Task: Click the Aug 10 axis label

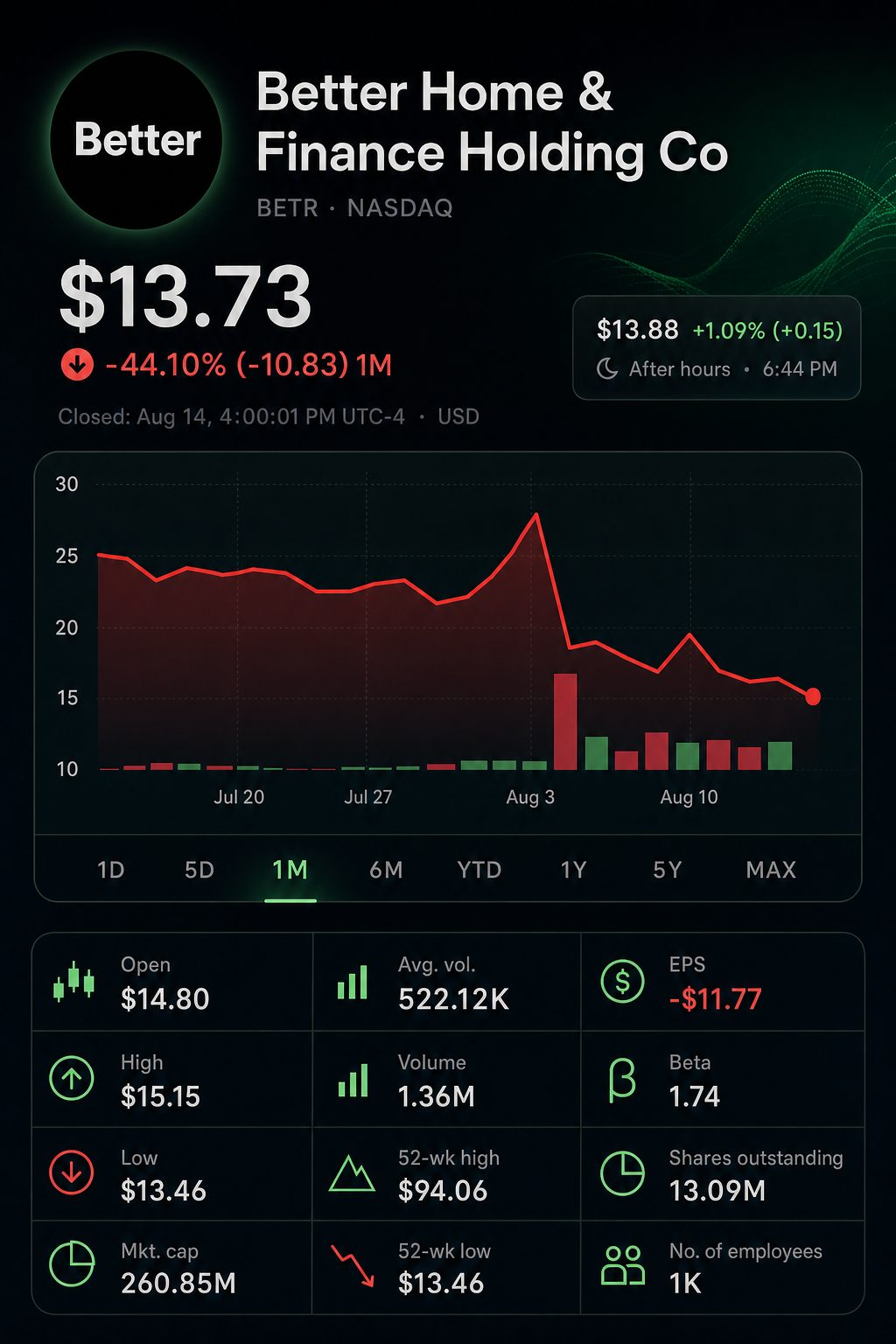Action: point(689,797)
